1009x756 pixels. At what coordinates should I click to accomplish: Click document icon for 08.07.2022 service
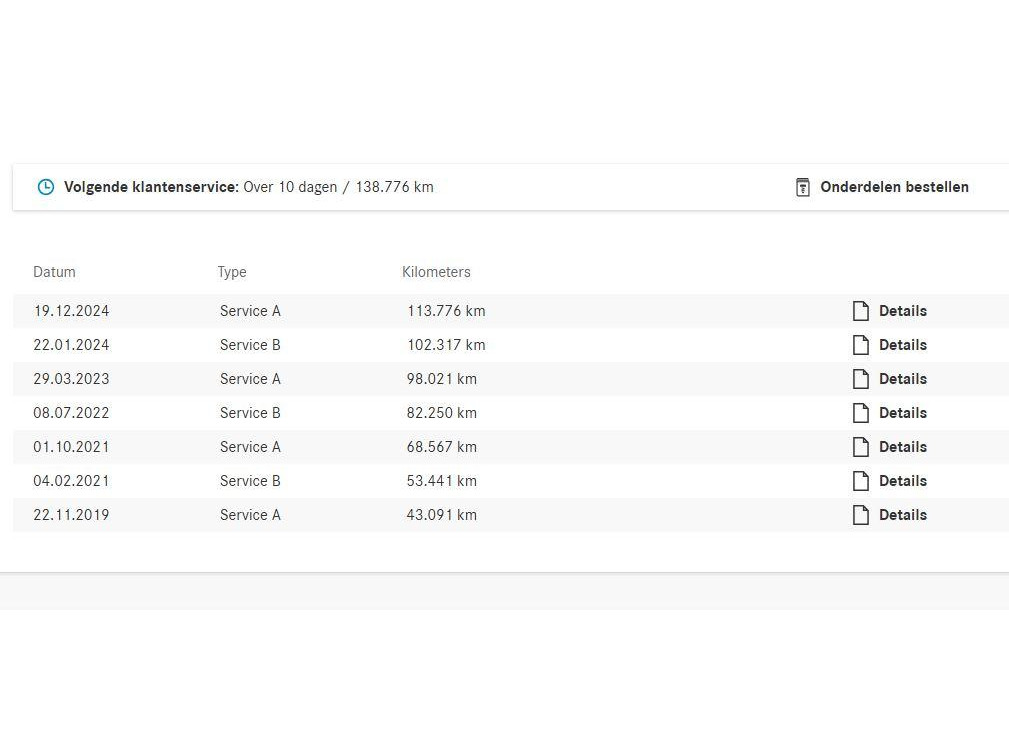(860, 413)
